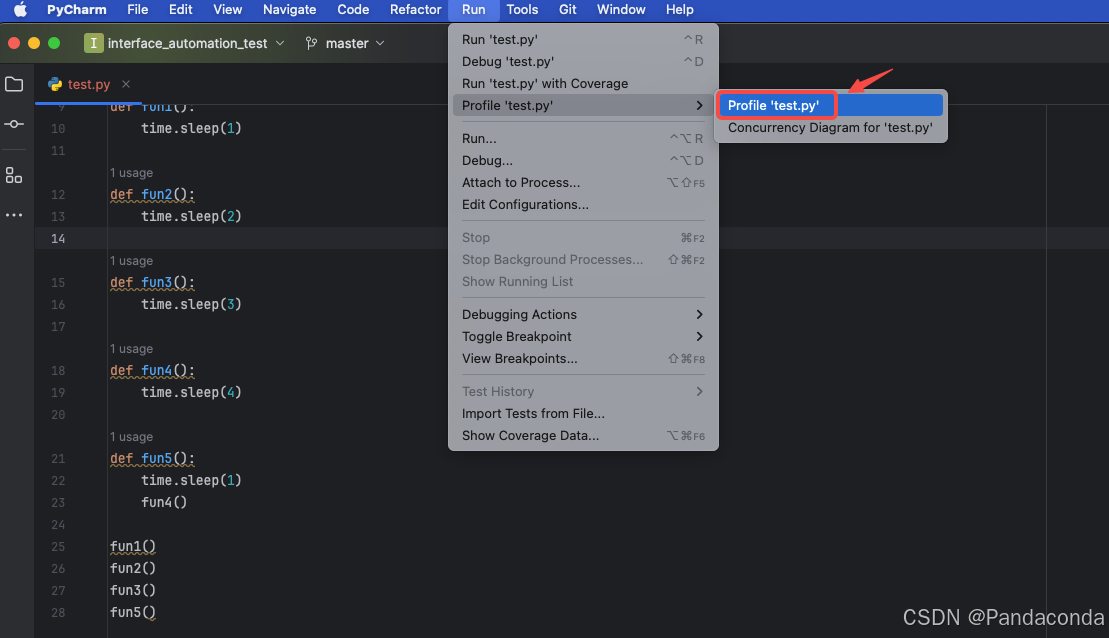Open the Structure tool window icon
The image size is (1109, 638).
pyautogui.click(x=14, y=175)
